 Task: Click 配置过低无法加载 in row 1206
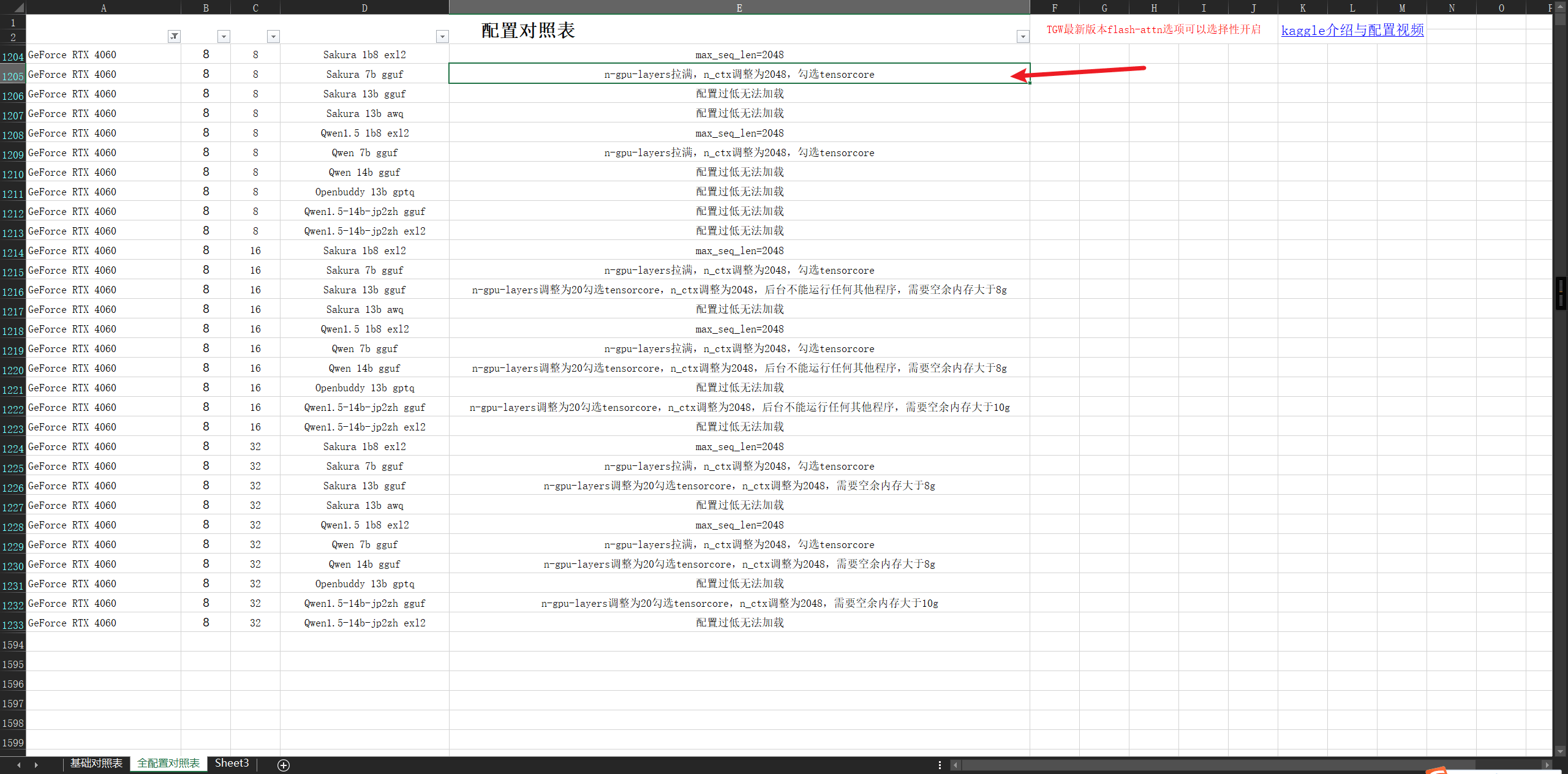coord(739,94)
